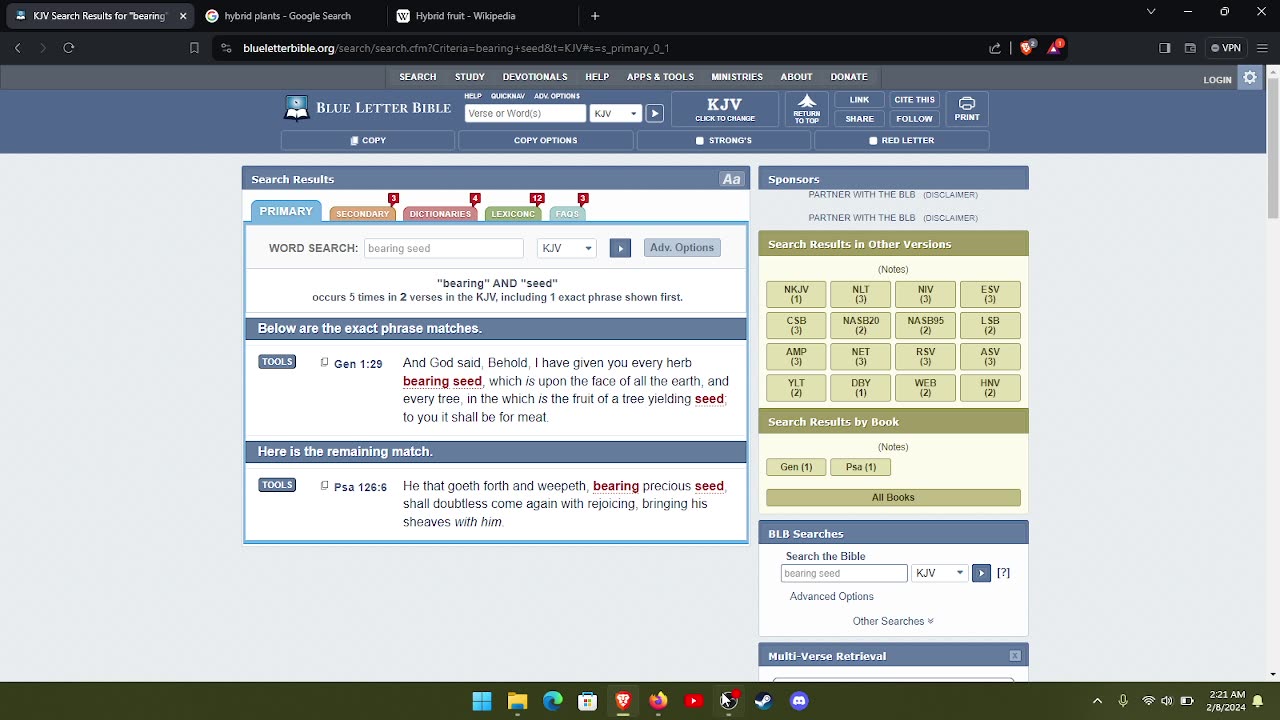Open Discord from the taskbar
This screenshot has height=720, width=1280.
[798, 701]
